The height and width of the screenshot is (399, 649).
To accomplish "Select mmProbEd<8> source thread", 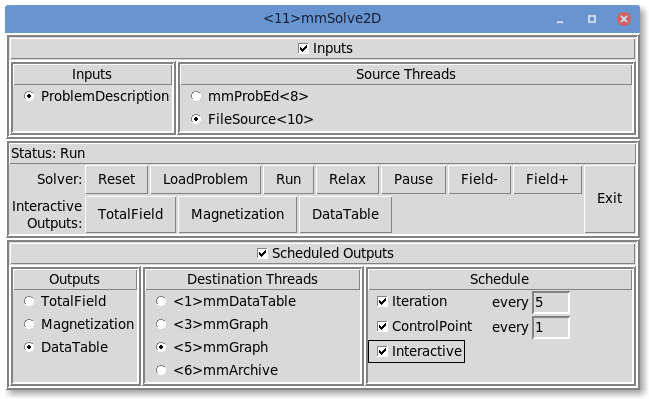I will (x=196, y=96).
